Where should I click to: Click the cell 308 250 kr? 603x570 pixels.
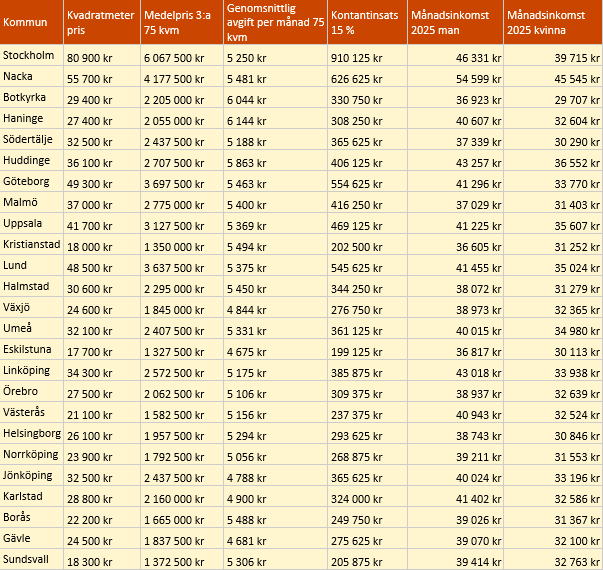[367, 118]
